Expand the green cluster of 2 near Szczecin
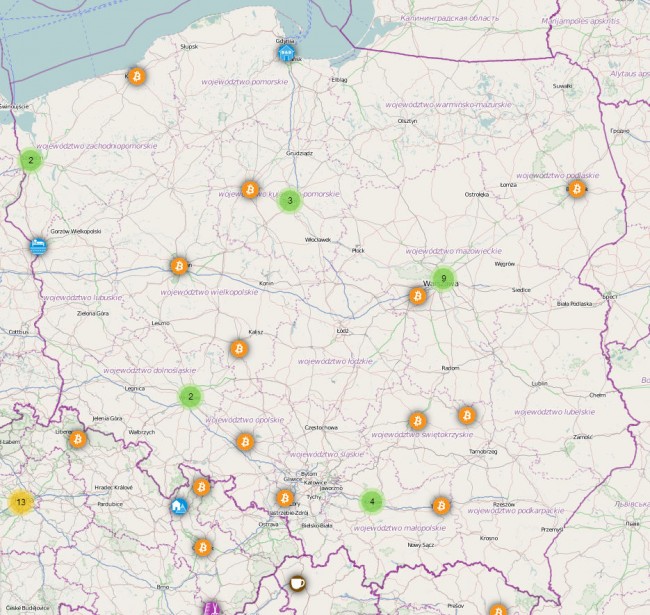The image size is (650, 615). [x=31, y=160]
